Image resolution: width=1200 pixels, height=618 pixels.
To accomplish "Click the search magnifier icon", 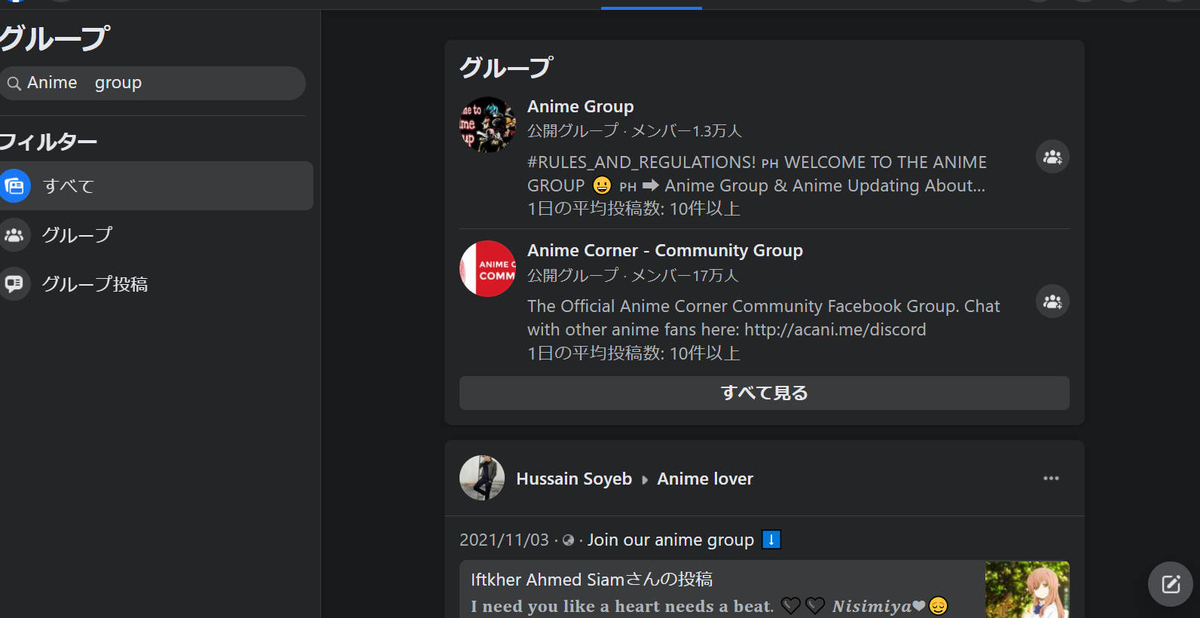I will pyautogui.click(x=14, y=84).
